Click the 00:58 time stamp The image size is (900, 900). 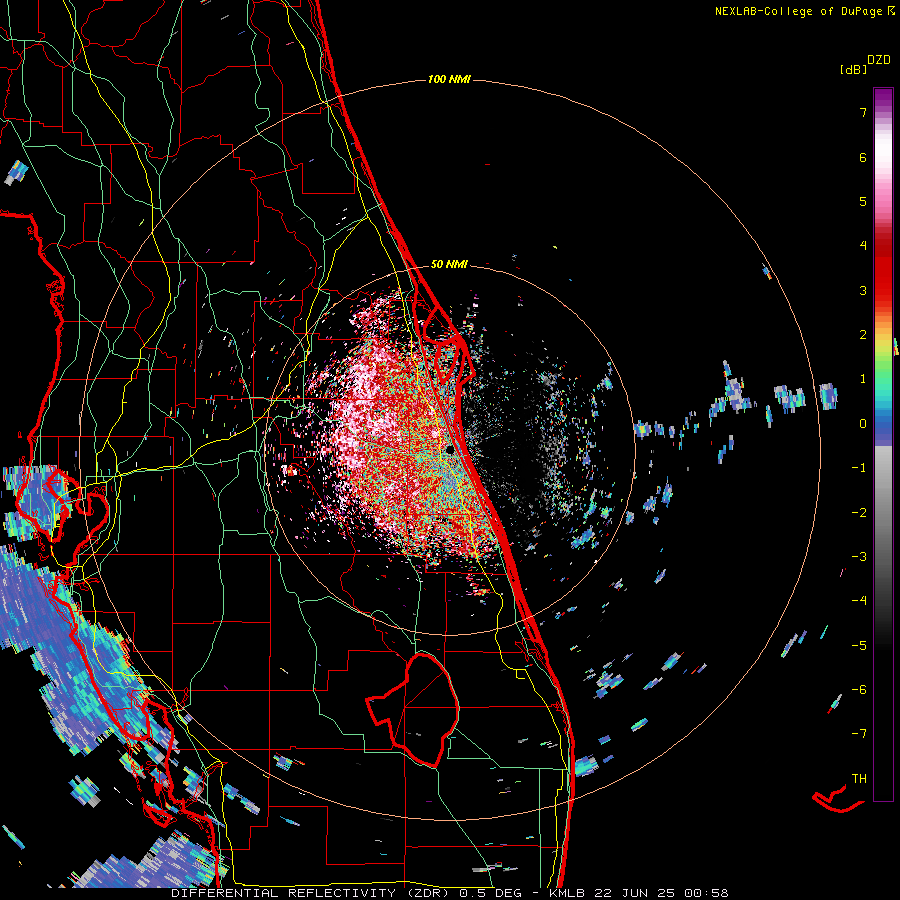707,893
